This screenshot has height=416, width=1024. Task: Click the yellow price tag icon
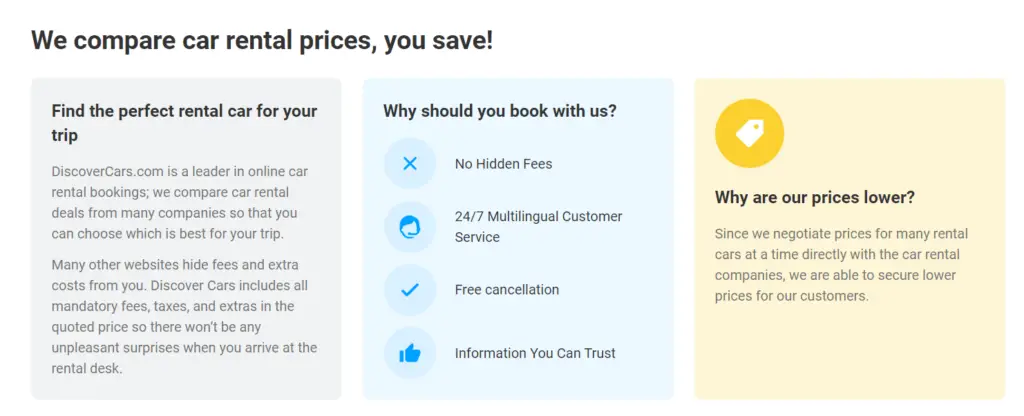749,133
